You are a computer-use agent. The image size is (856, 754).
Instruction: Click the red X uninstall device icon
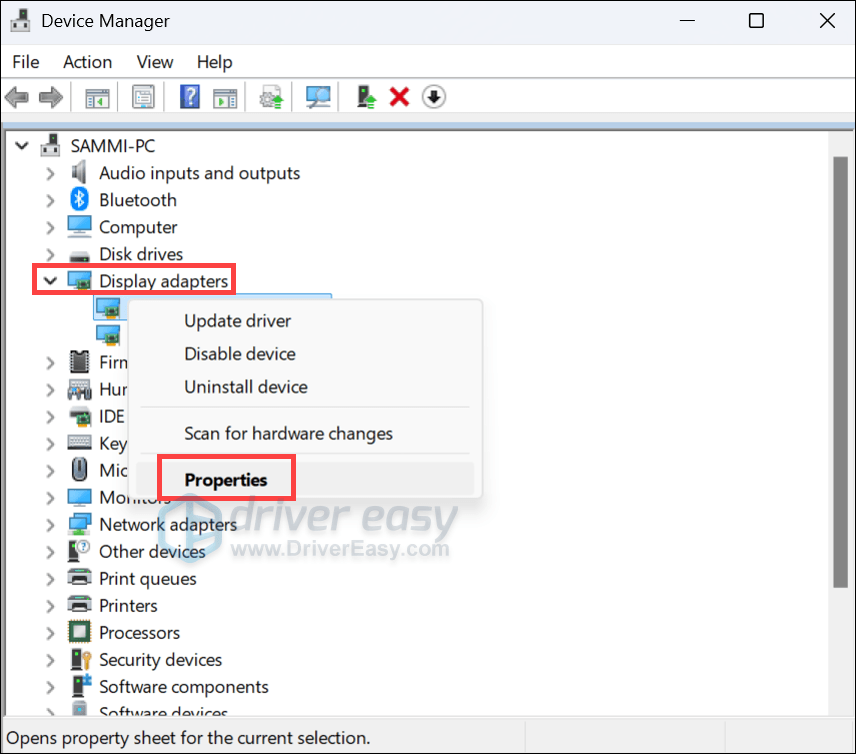(x=399, y=97)
